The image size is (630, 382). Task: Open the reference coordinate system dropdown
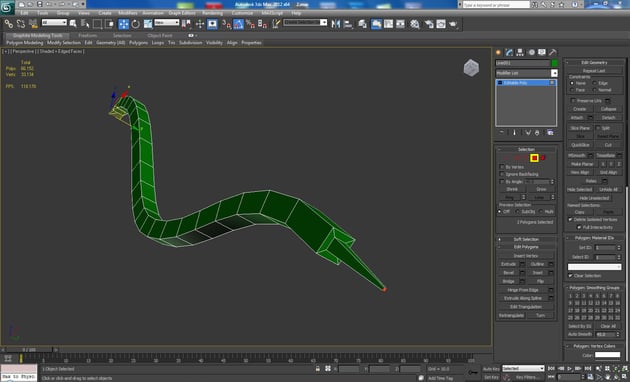click(x=167, y=22)
